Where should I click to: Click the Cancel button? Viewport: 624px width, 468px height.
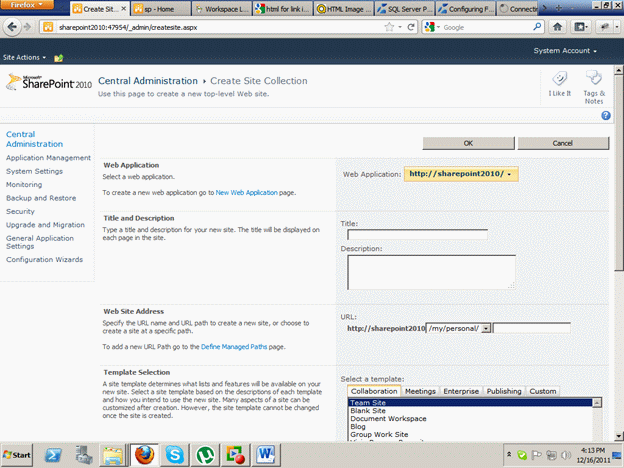coord(563,143)
